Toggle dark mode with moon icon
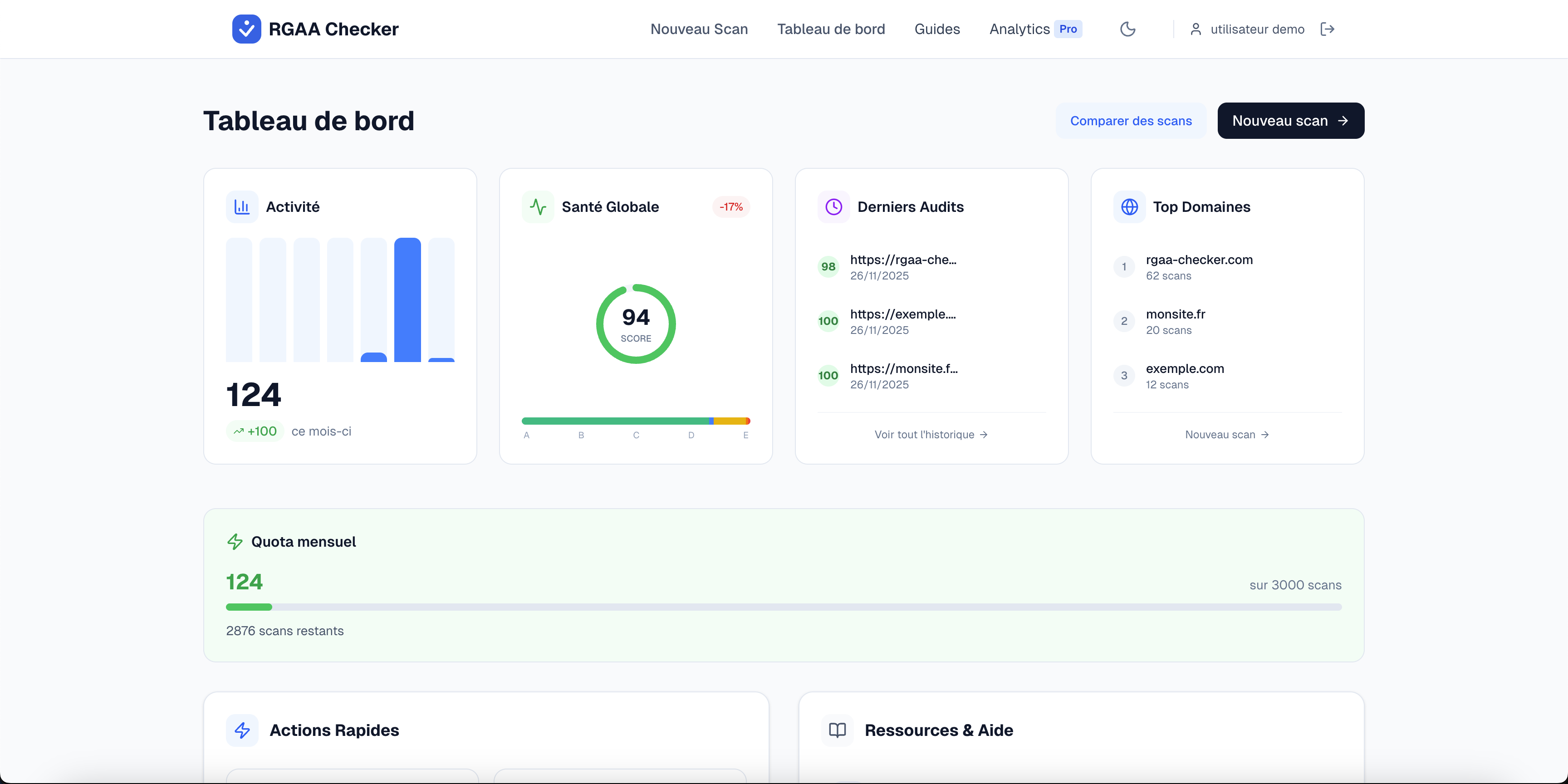 (x=1127, y=29)
